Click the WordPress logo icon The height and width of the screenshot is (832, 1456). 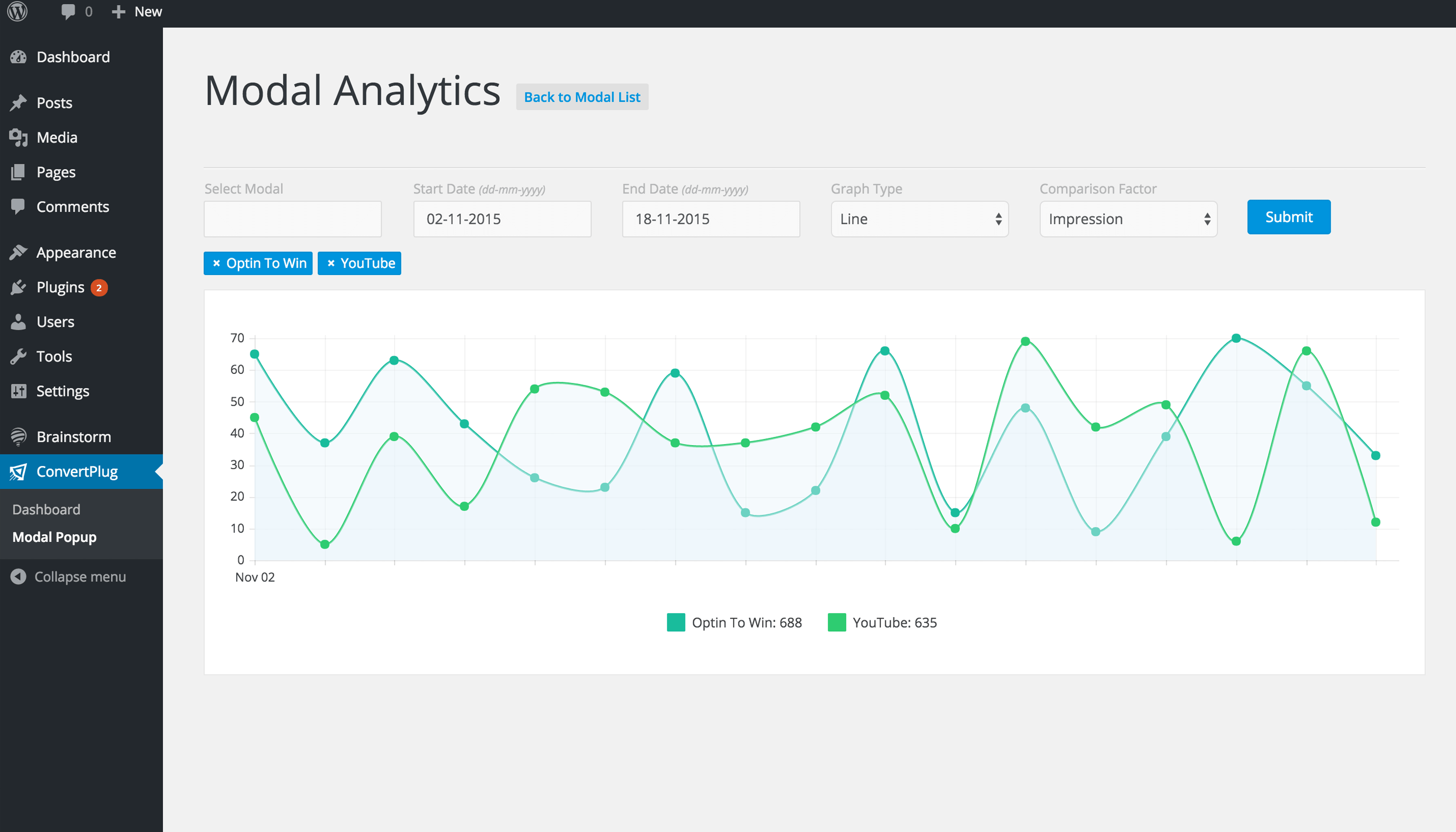(x=17, y=11)
